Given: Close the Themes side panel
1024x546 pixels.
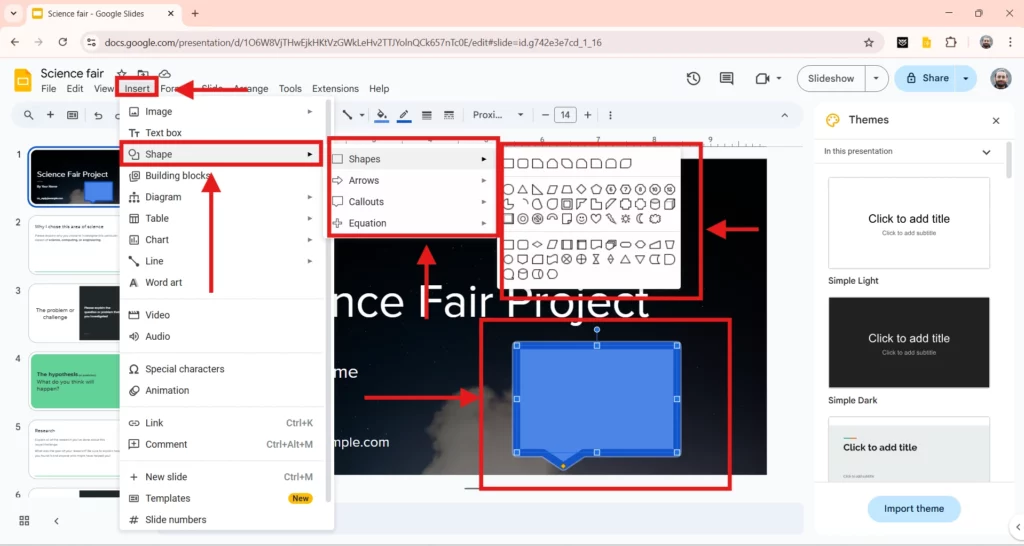Looking at the screenshot, I should click(x=995, y=120).
